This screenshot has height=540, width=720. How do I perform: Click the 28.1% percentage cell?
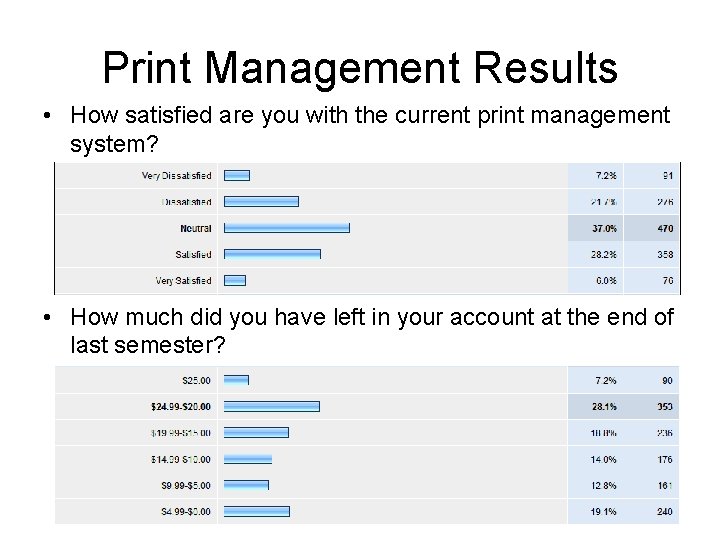(605, 406)
